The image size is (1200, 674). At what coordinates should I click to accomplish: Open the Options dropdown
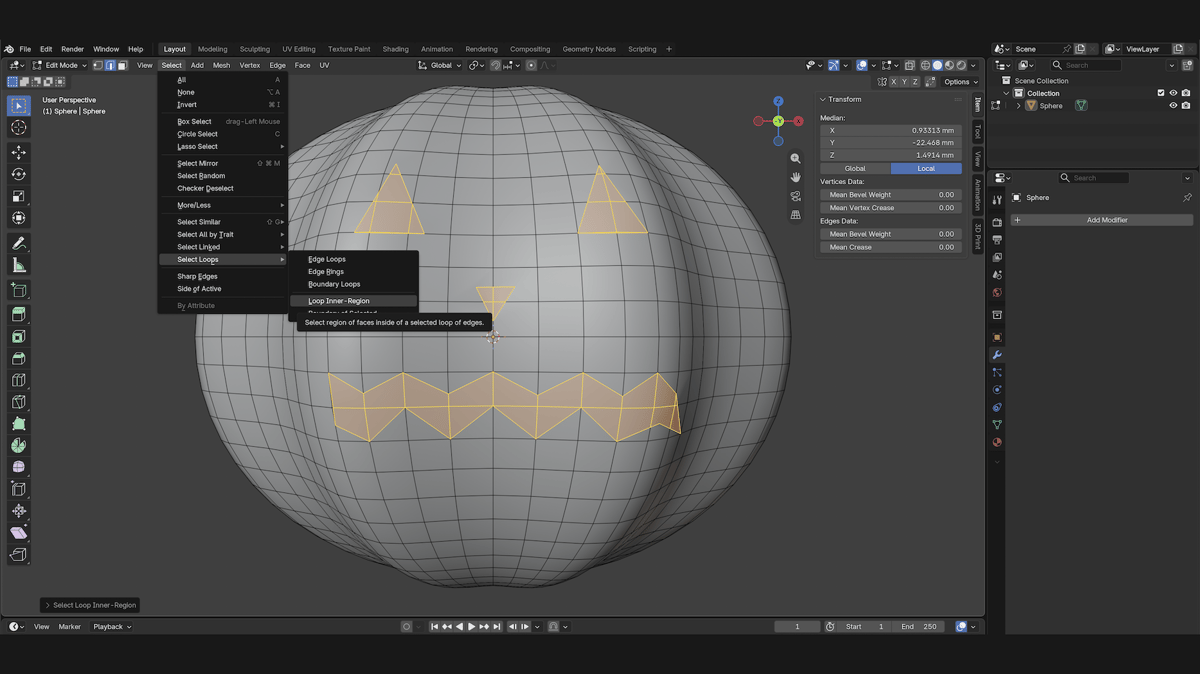pyautogui.click(x=960, y=82)
